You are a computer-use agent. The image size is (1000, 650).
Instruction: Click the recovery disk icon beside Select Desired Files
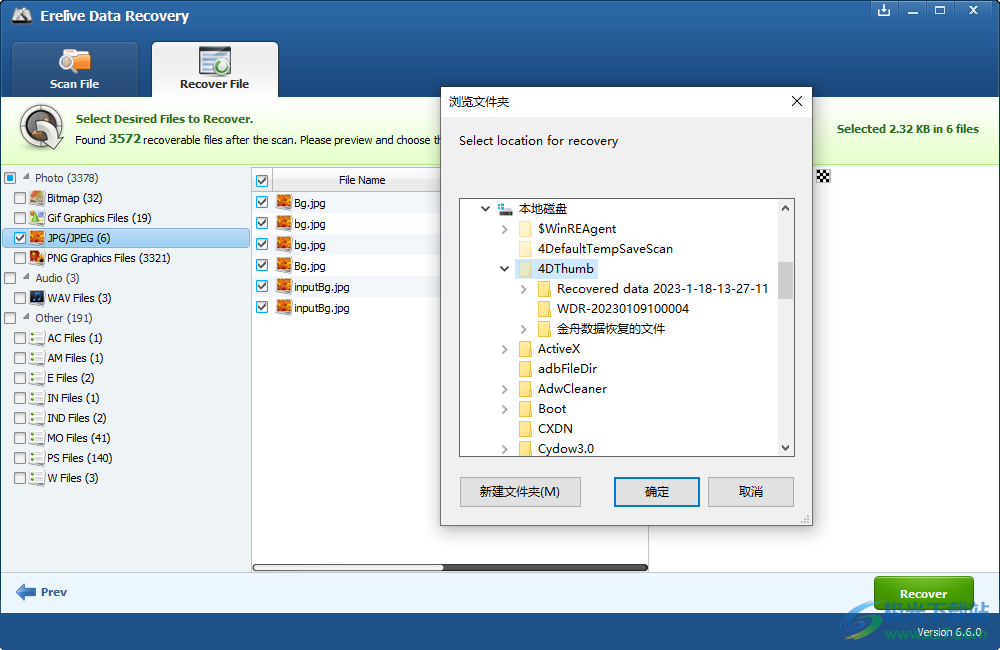tap(41, 128)
